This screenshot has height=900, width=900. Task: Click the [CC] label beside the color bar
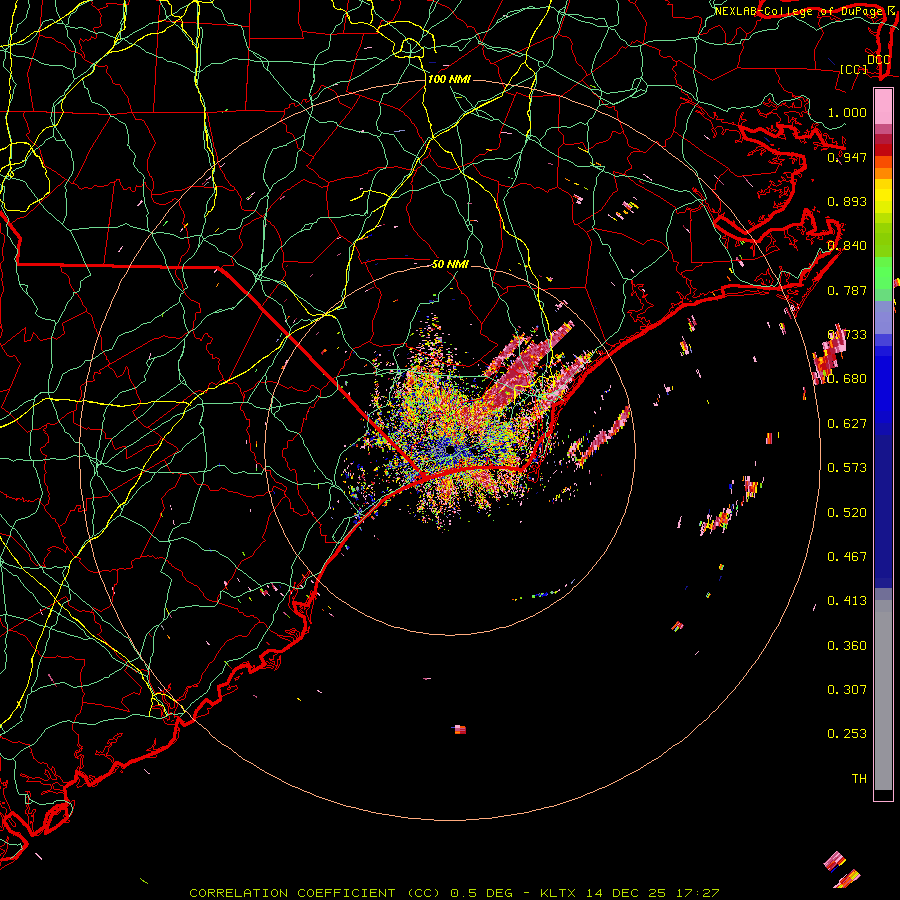854,69
